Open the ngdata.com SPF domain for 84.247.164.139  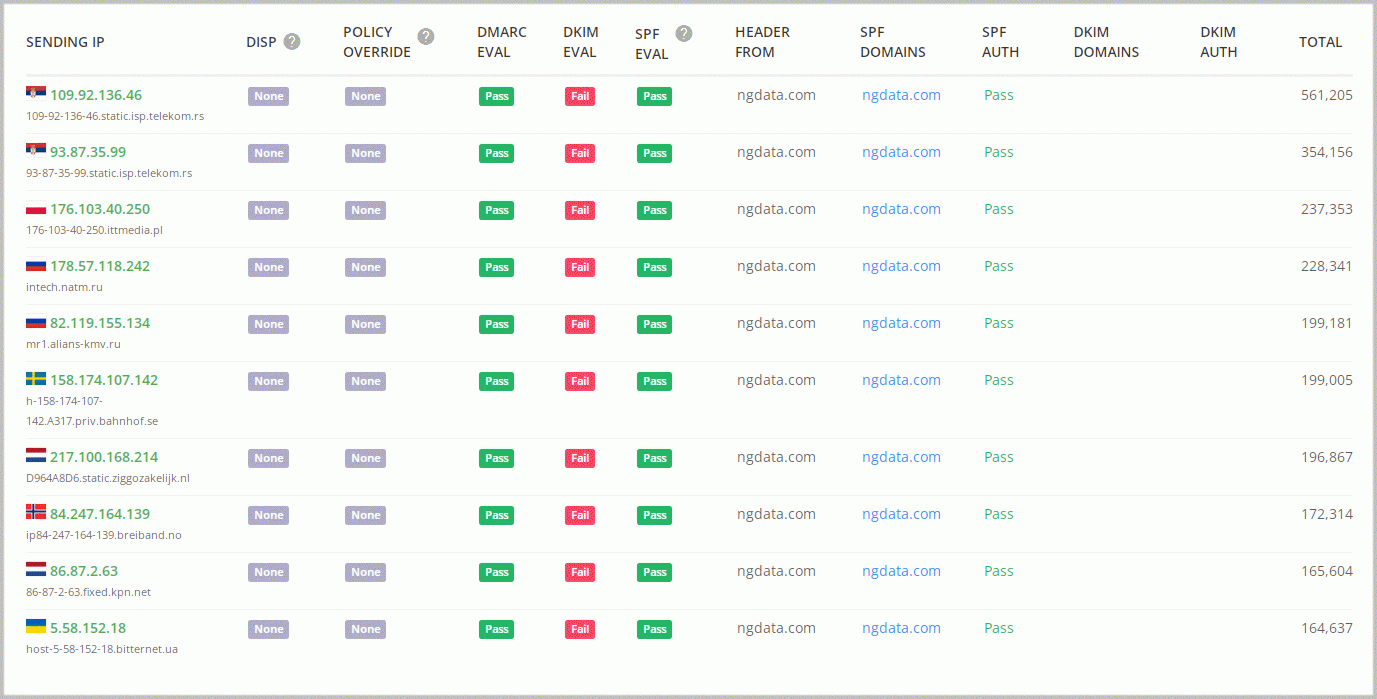point(901,514)
